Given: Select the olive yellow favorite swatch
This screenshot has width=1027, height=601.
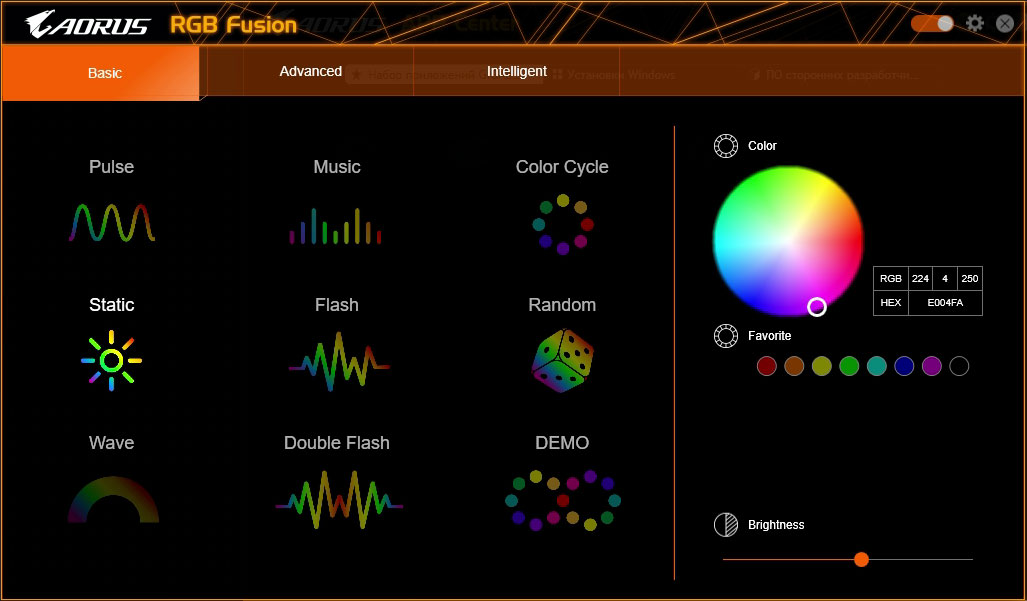Looking at the screenshot, I should [821, 366].
